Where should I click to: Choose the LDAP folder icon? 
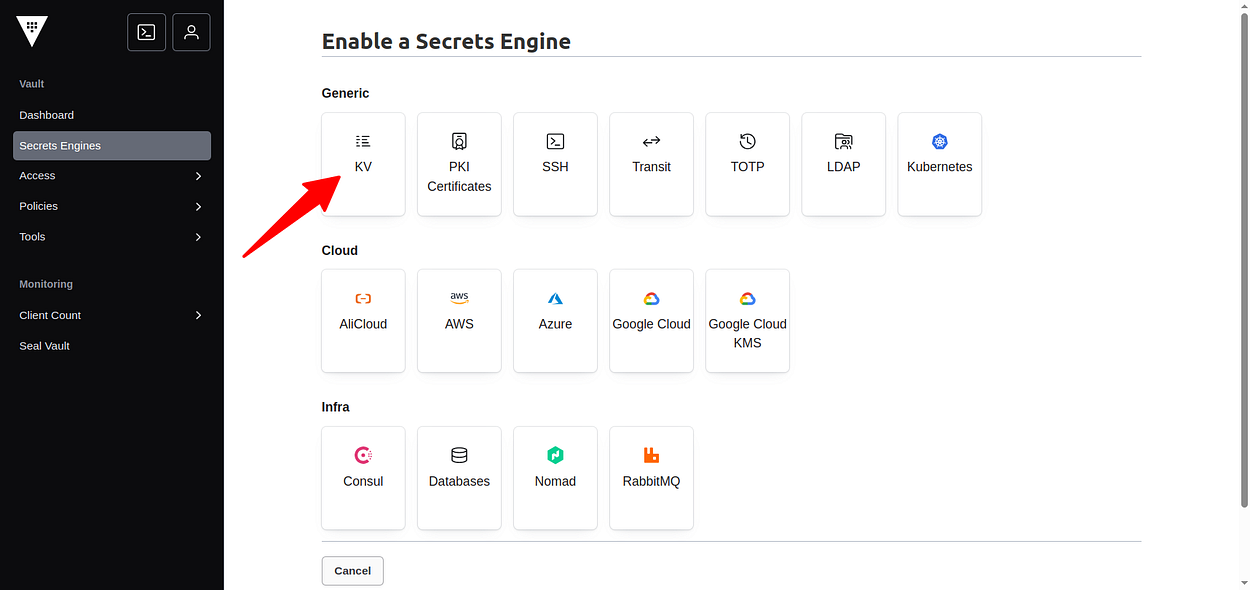click(x=843, y=141)
